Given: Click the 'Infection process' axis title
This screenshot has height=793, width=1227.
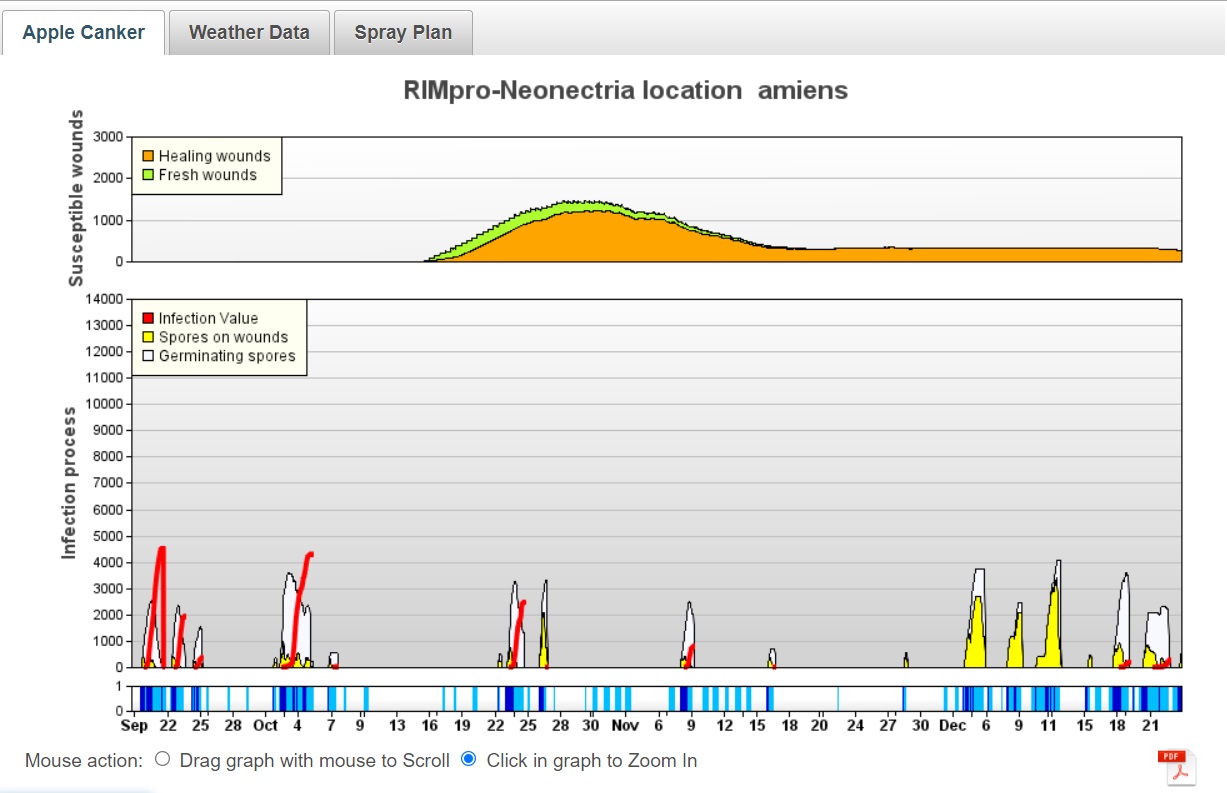Looking at the screenshot, I should coord(70,482).
